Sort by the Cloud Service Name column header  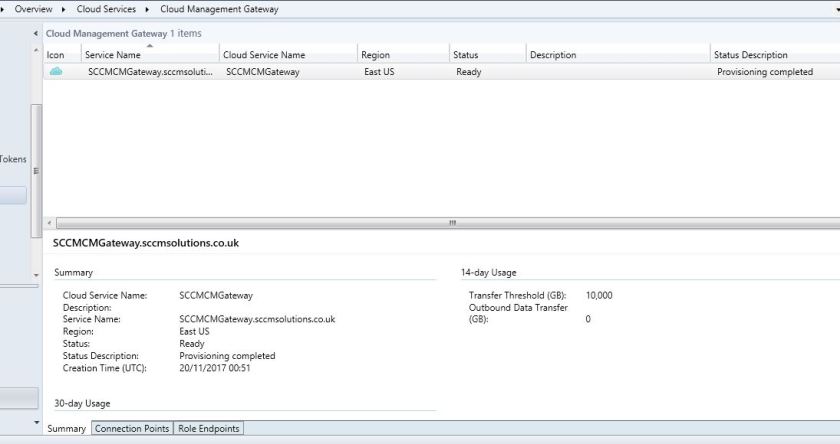(x=288, y=55)
